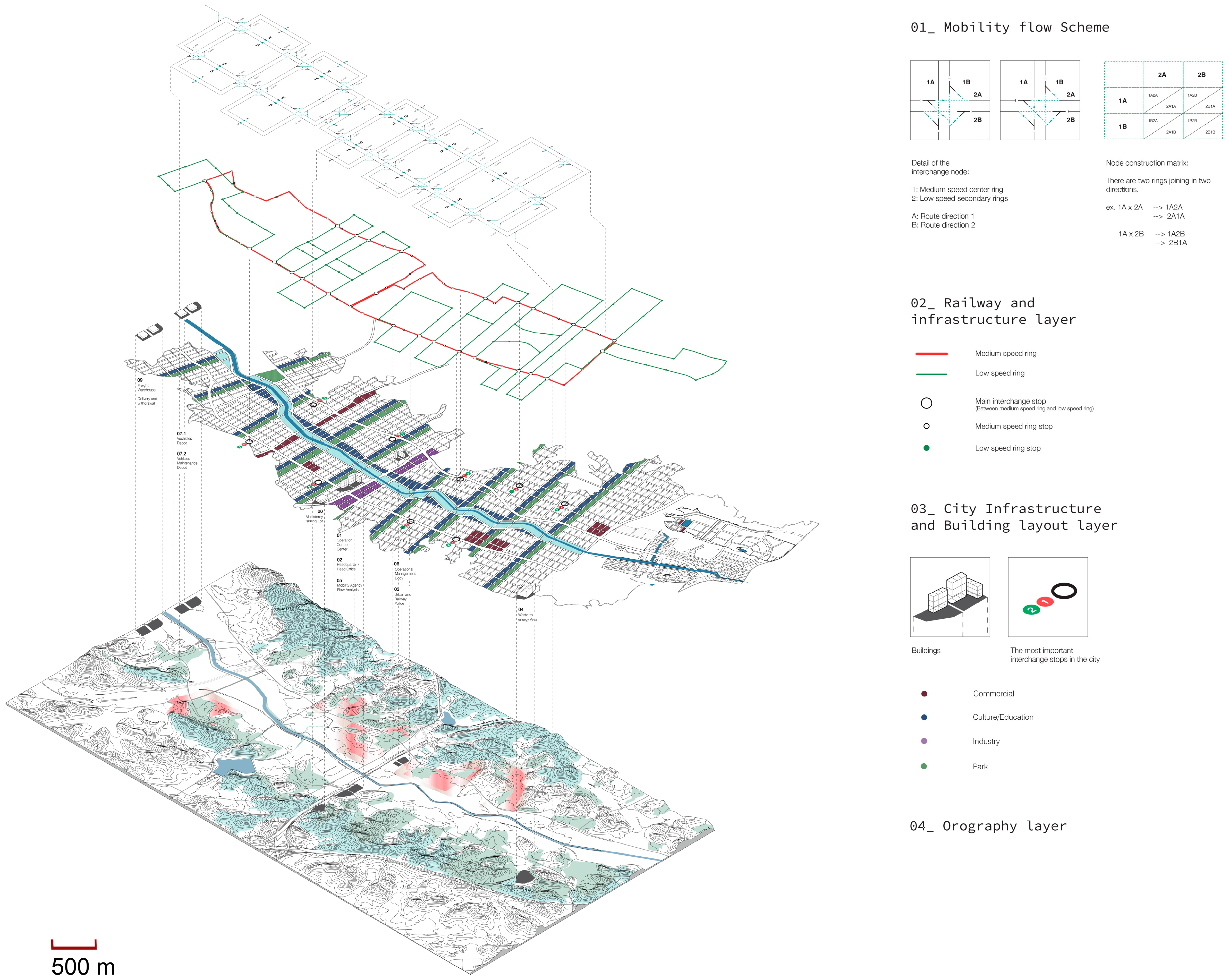
Task: Click the 'Node construction matrix:' caption
Action: [x=1147, y=163]
